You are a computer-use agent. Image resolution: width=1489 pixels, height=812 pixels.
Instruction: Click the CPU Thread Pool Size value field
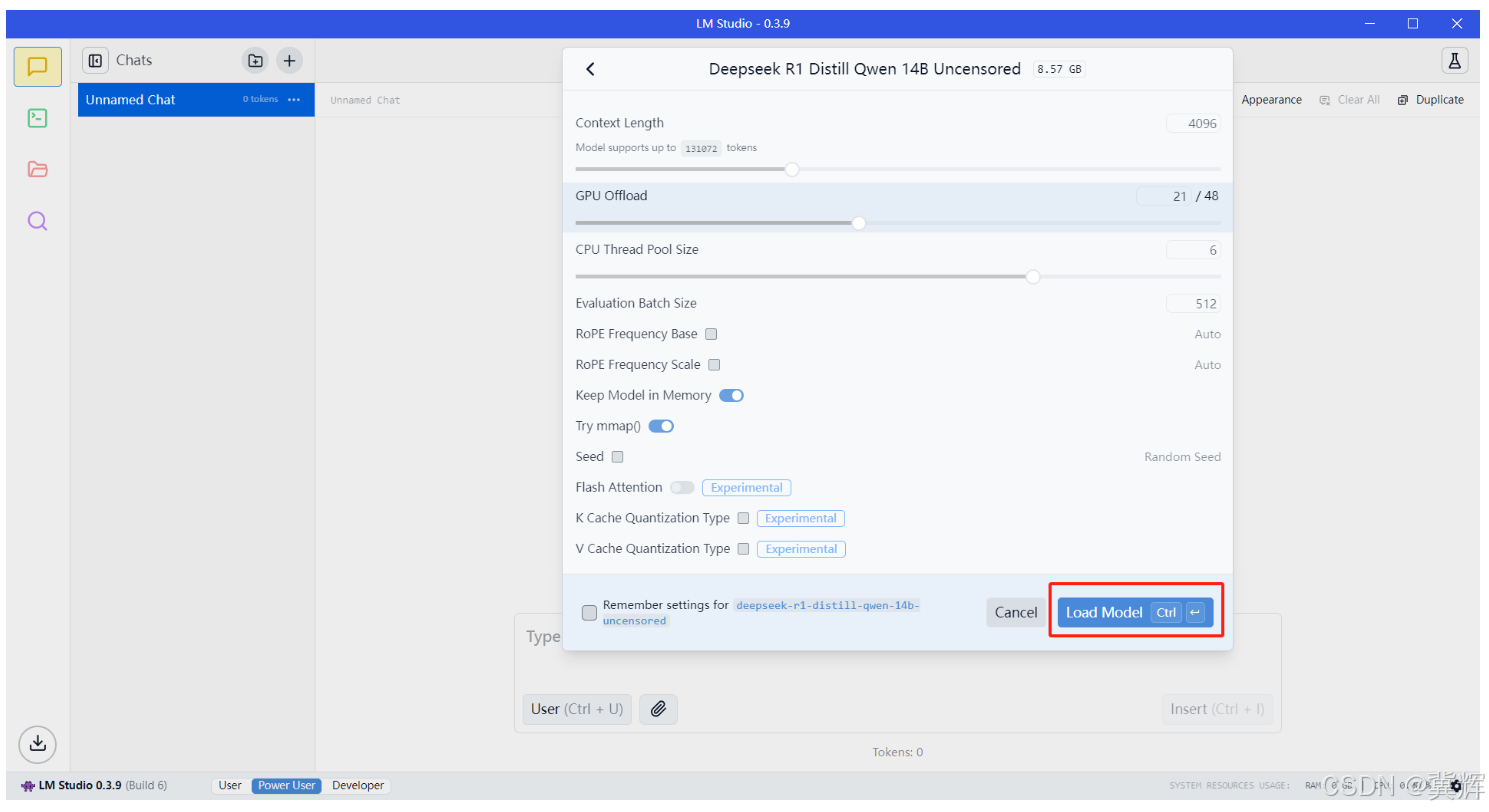(x=1193, y=251)
